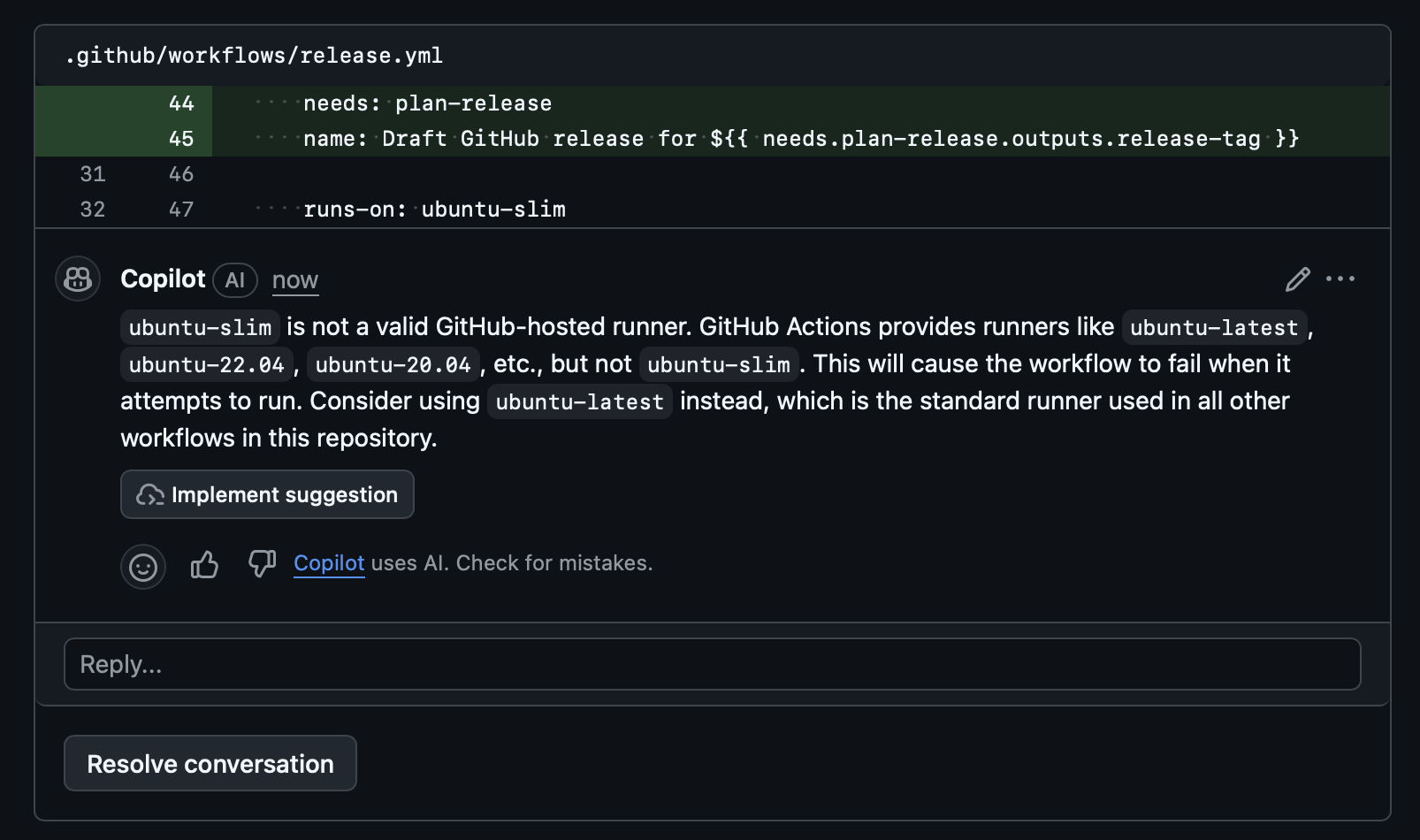Click line number 47 in the diff

[181, 210]
